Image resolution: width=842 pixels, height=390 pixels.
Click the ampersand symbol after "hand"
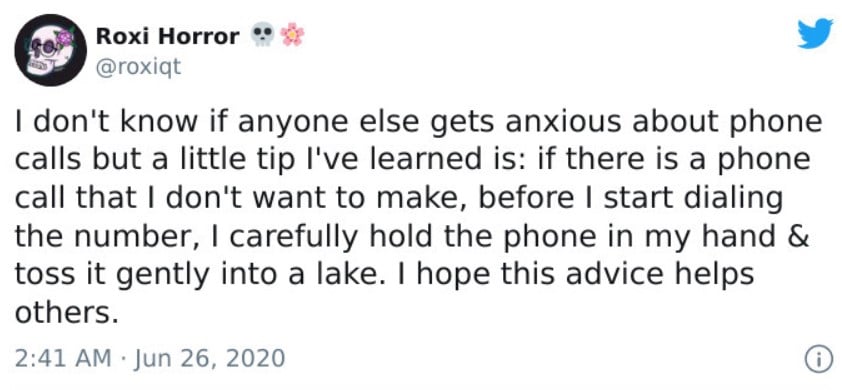799,237
